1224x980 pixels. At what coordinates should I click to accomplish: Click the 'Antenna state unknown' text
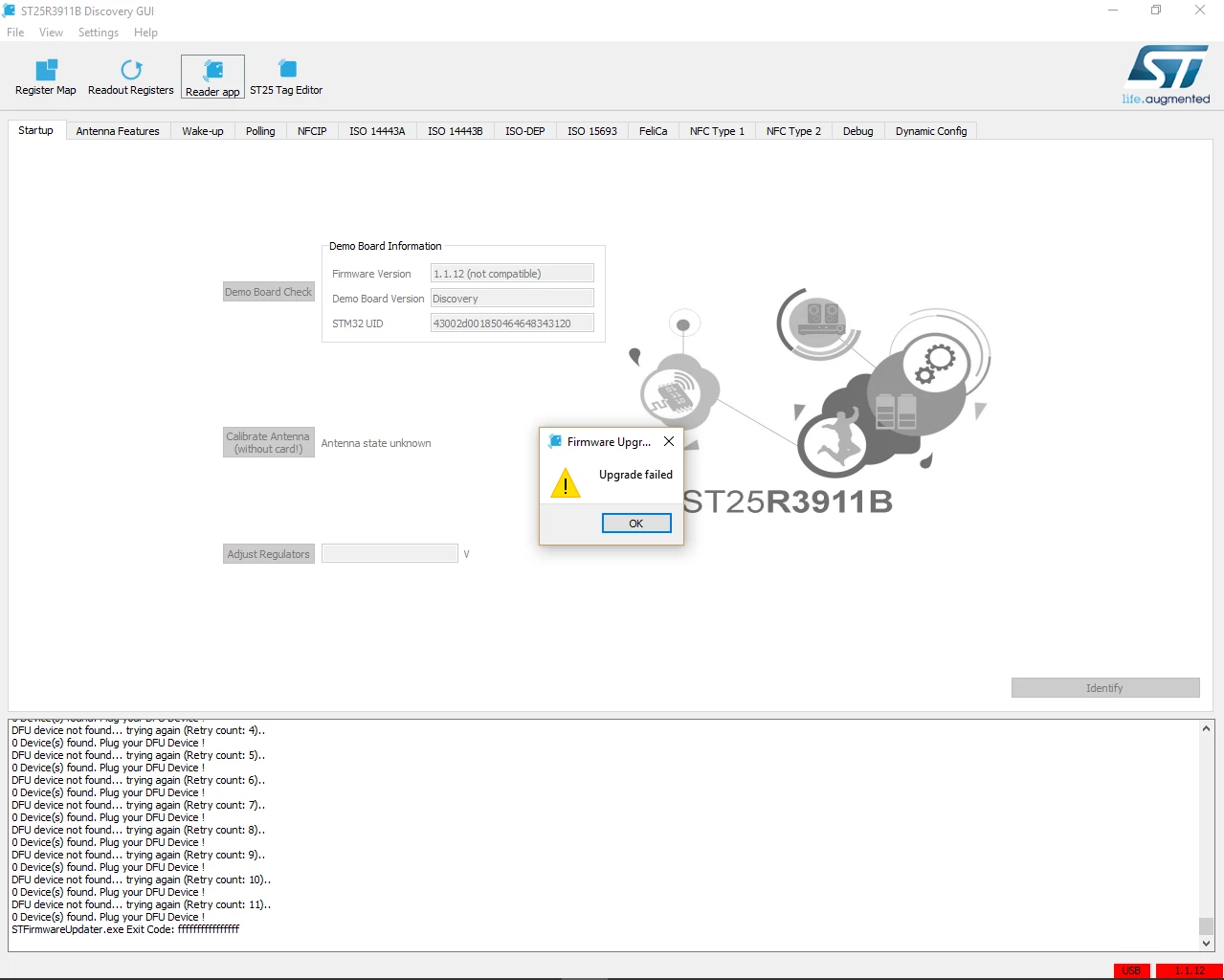pos(376,443)
